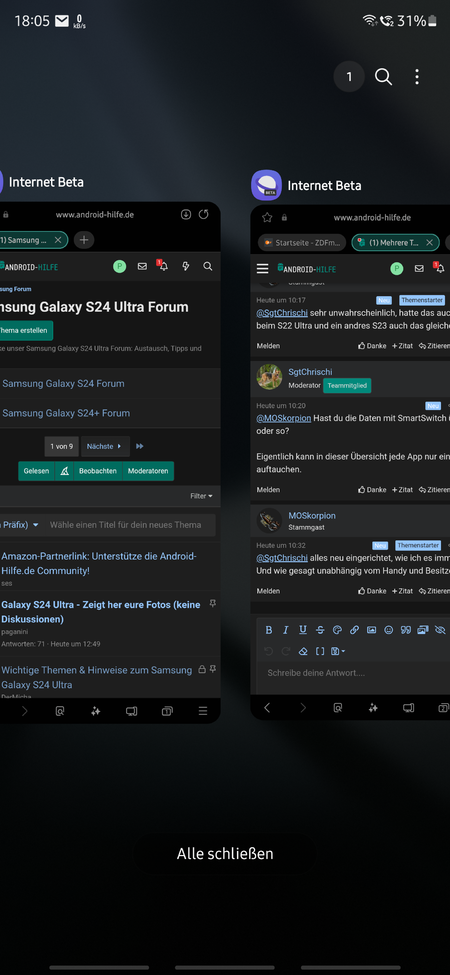This screenshot has width=450, height=975.
Task: Toggle BB code brackets icon
Action: [x=320, y=652]
